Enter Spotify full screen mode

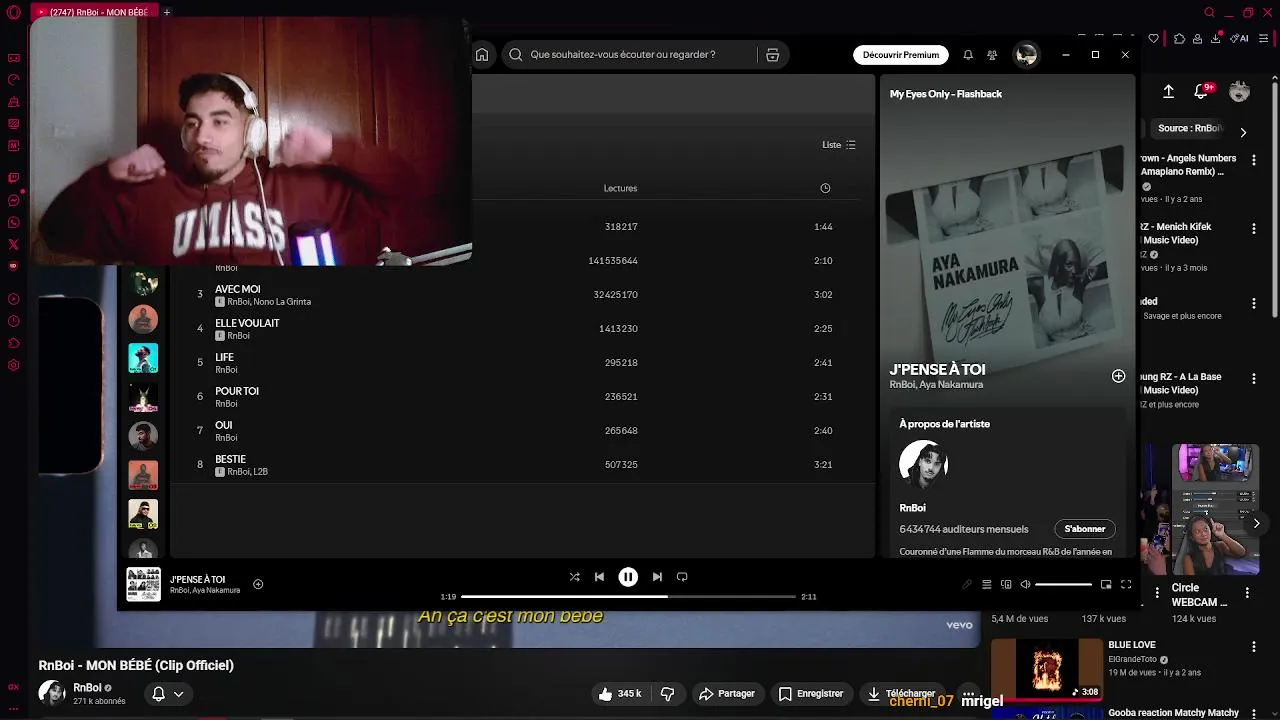pyautogui.click(x=1126, y=584)
